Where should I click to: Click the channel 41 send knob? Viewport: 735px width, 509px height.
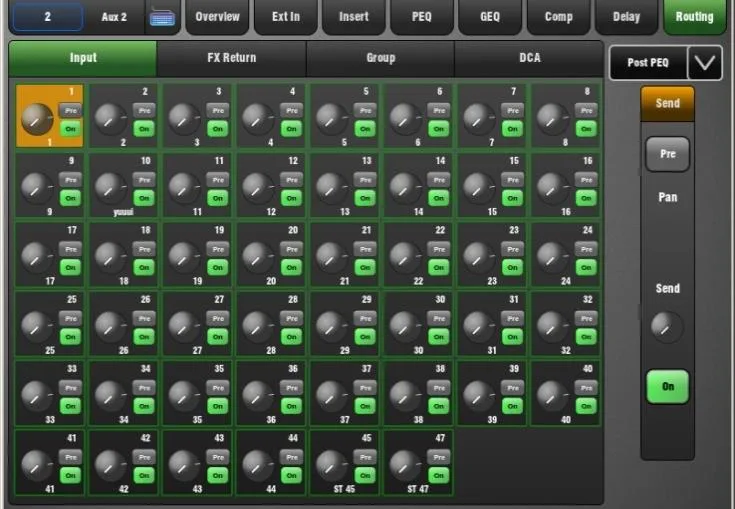coord(37,467)
